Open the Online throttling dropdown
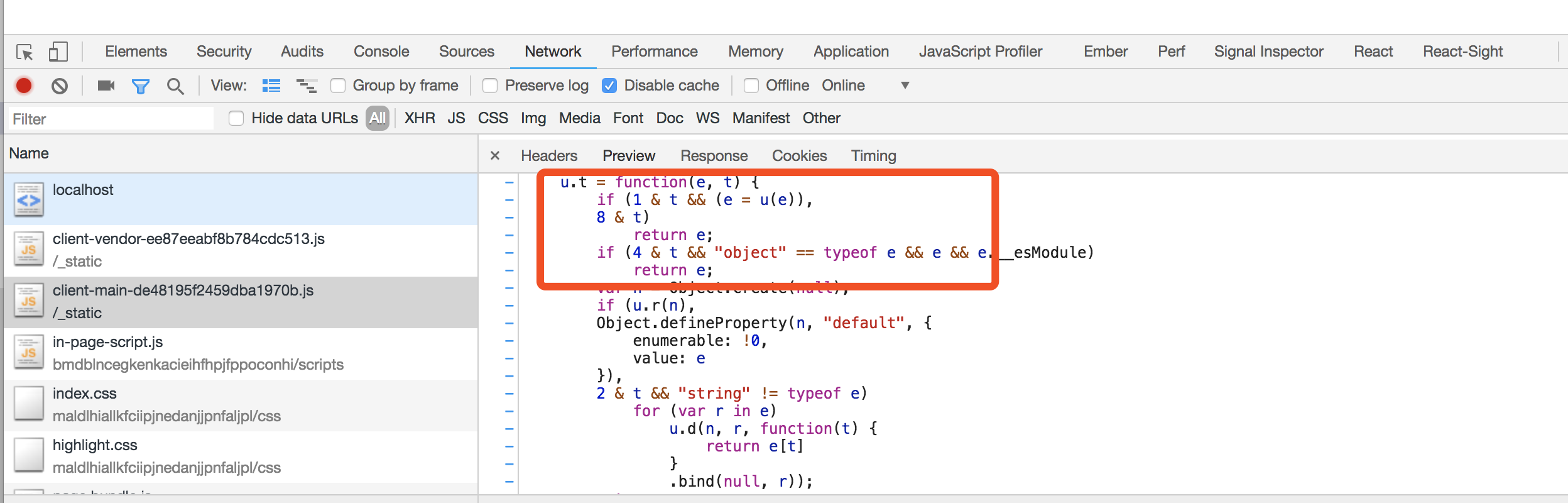This screenshot has height=503, width=1568. tap(865, 86)
